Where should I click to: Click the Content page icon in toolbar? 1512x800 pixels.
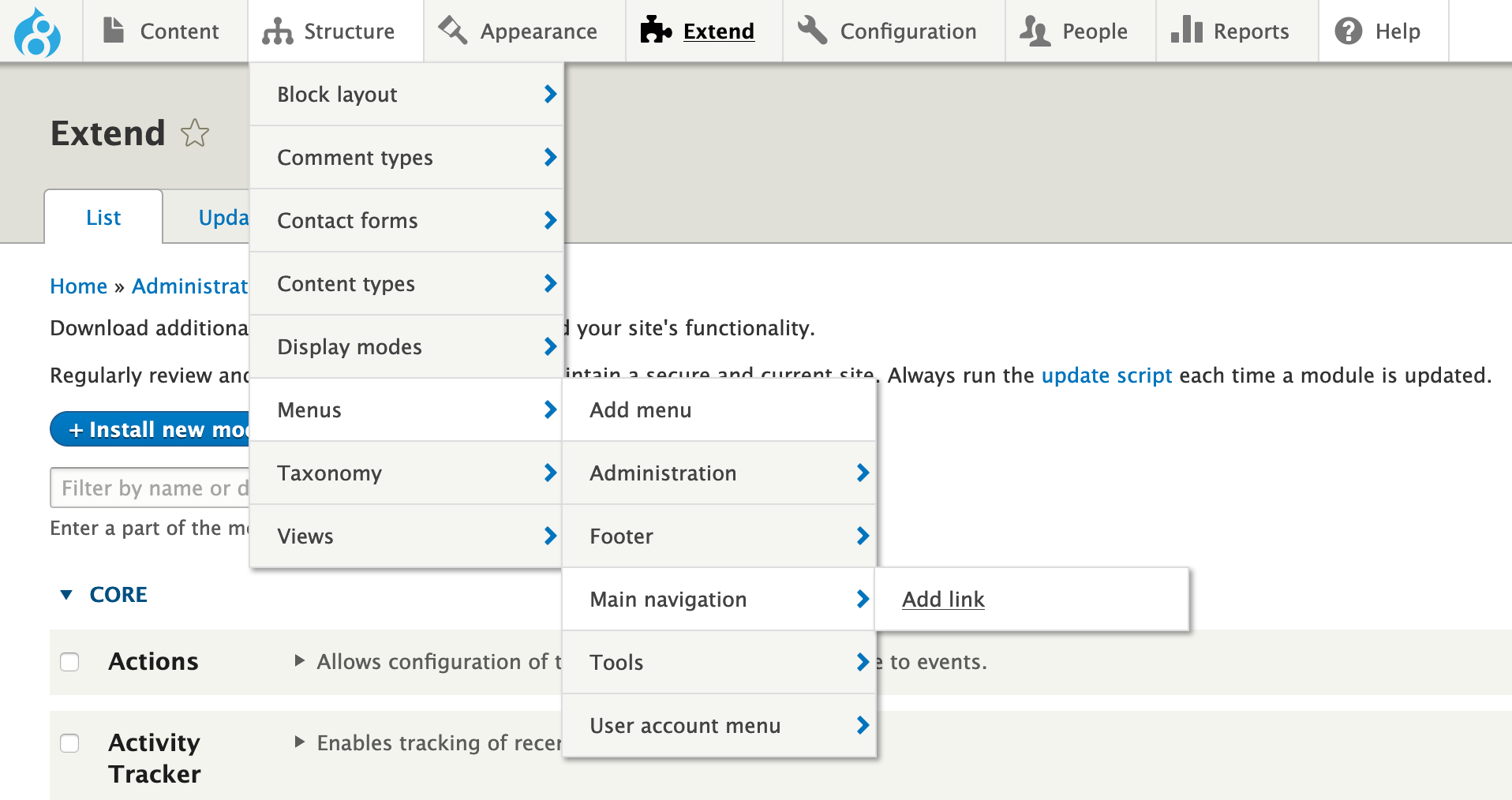click(x=114, y=31)
